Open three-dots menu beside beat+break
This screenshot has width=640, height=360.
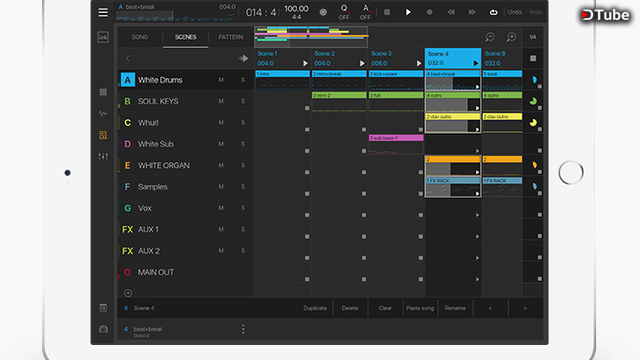(x=243, y=329)
